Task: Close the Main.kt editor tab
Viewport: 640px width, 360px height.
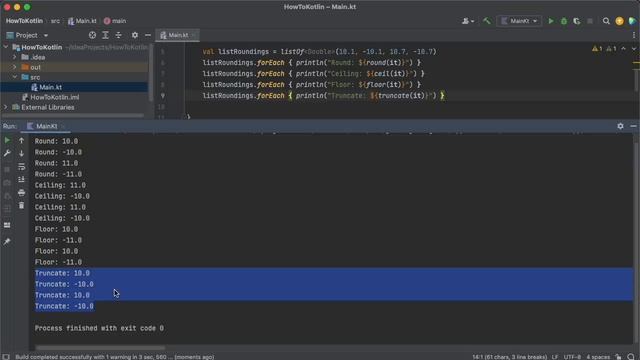Action: point(194,35)
